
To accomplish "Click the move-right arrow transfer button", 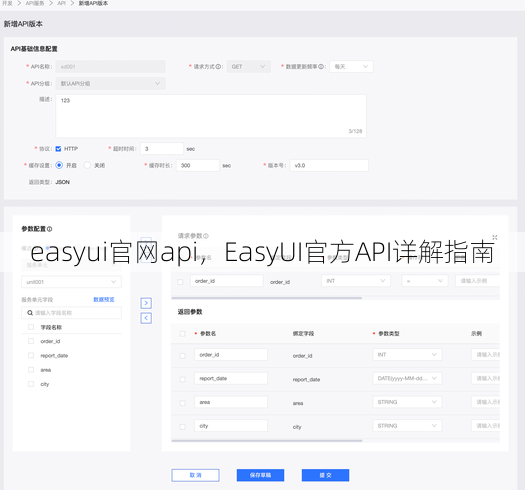I will [x=146, y=303].
